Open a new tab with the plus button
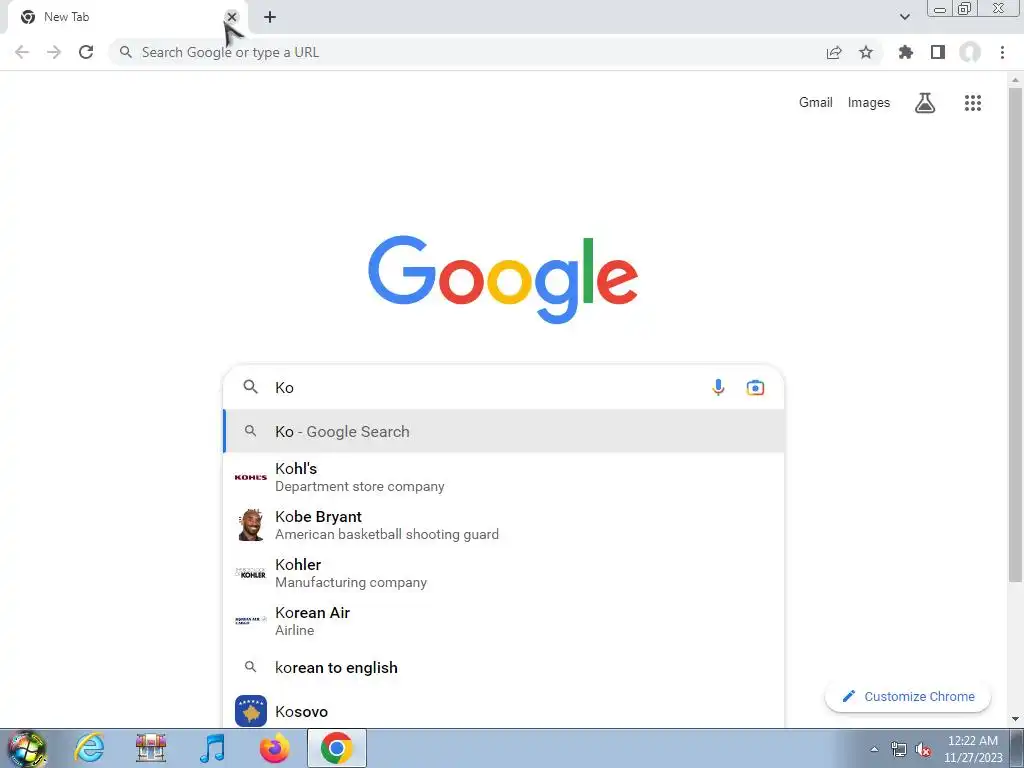The image size is (1024, 768). pyautogui.click(x=270, y=17)
